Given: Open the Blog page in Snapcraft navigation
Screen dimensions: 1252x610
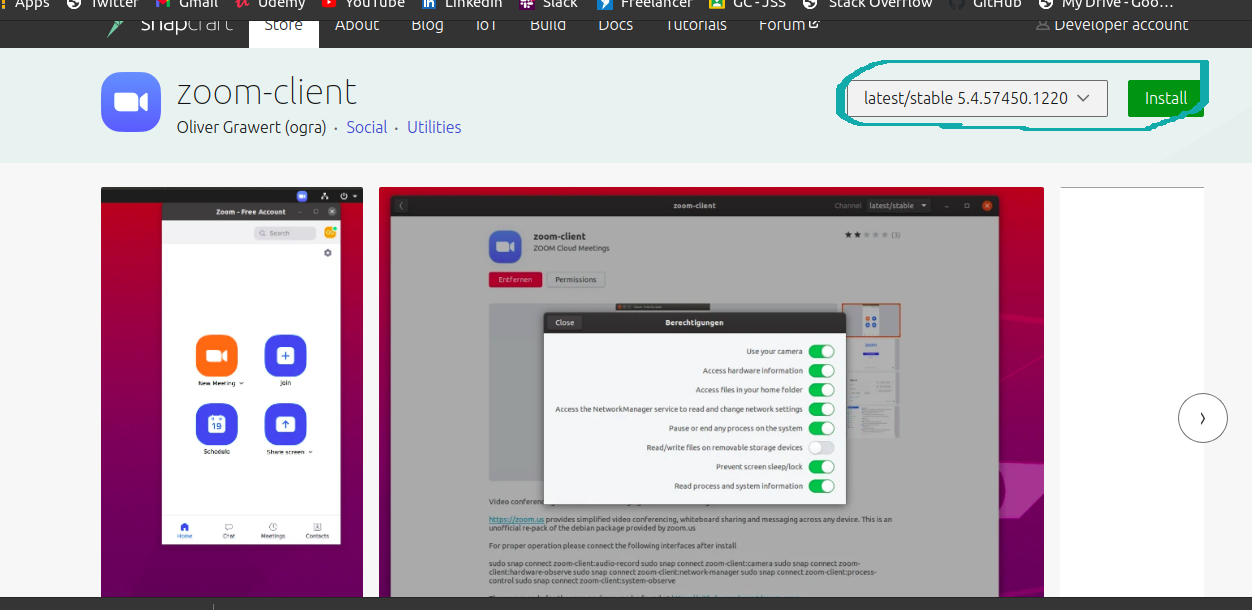Looking at the screenshot, I should (427, 24).
